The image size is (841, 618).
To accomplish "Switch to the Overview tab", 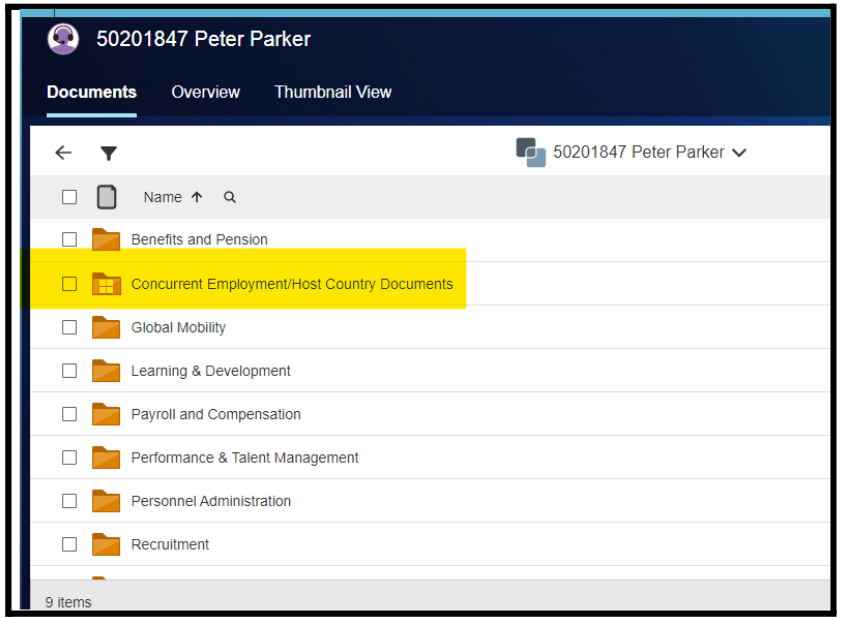I will pyautogui.click(x=205, y=92).
